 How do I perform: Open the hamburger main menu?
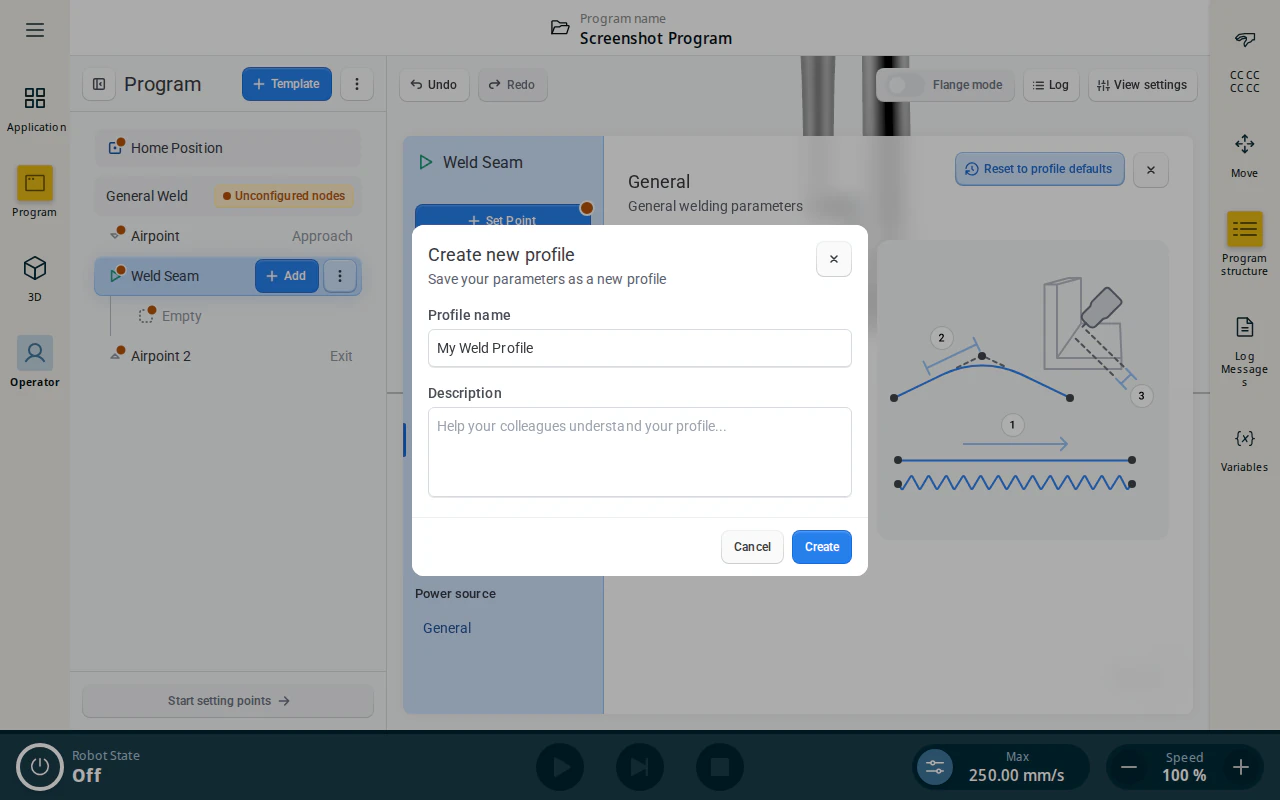tap(35, 30)
